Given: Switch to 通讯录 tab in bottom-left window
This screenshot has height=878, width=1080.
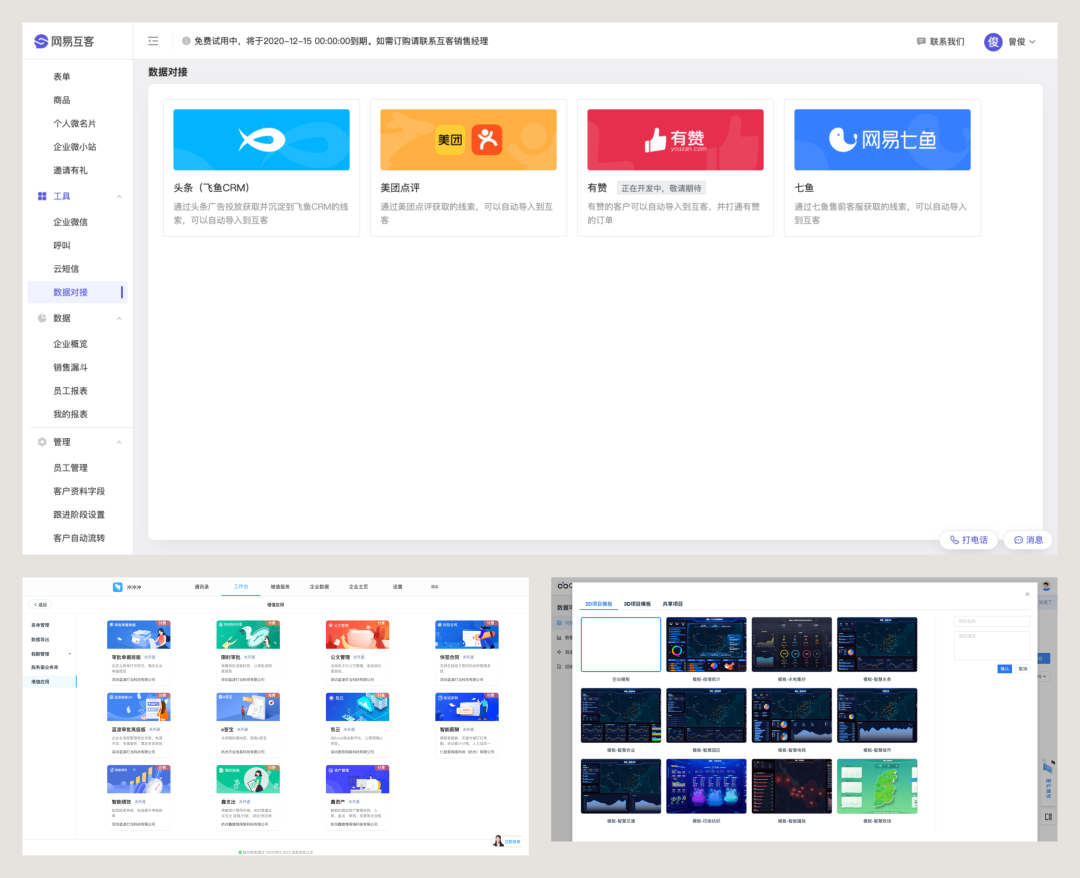Looking at the screenshot, I should point(202,587).
